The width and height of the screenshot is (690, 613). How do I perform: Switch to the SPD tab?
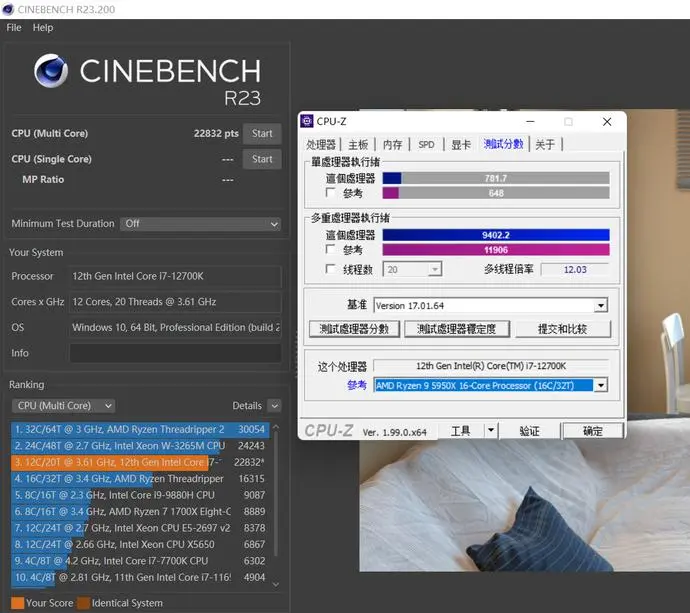tap(426, 144)
